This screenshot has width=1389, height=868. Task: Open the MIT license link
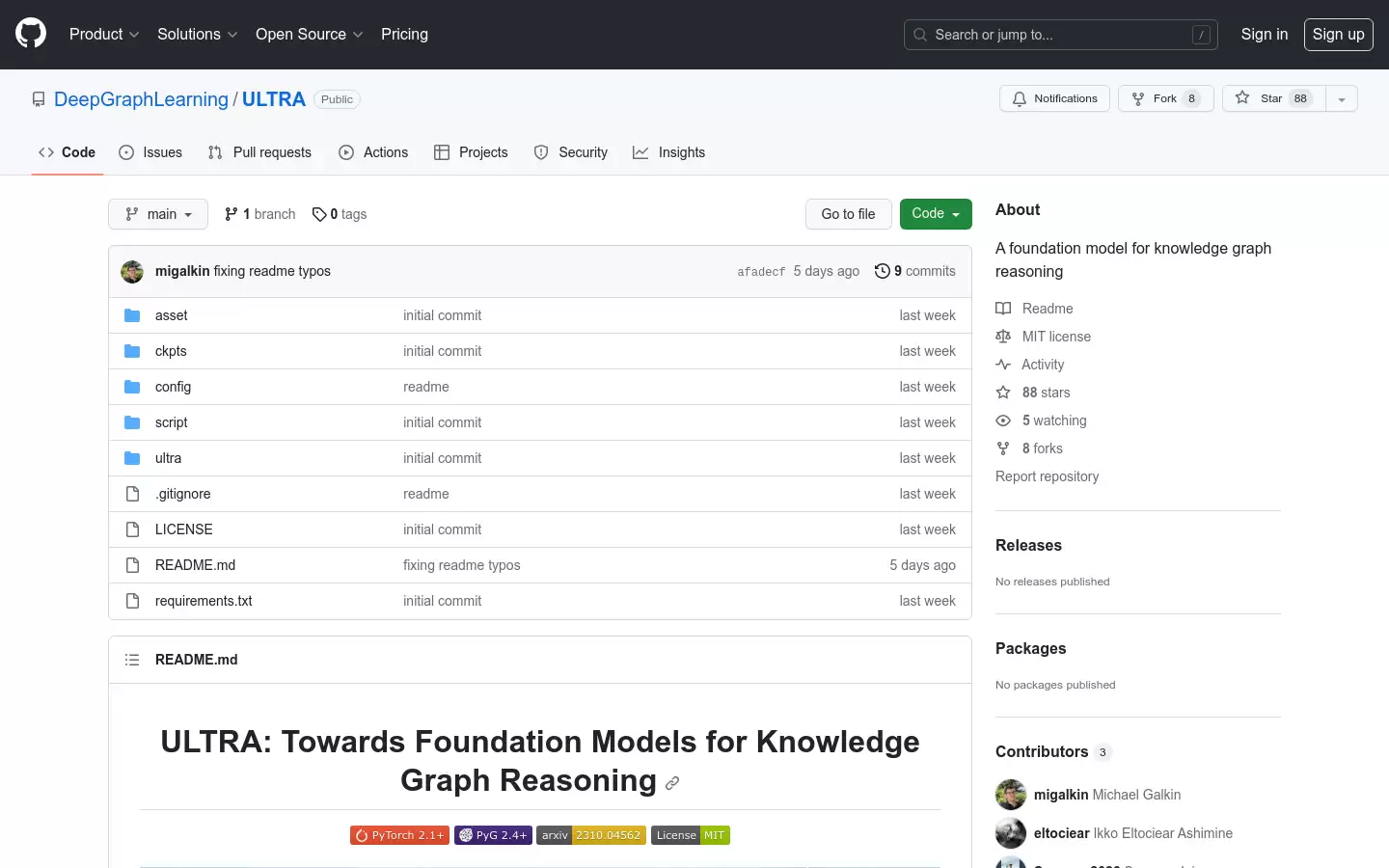point(1056,337)
